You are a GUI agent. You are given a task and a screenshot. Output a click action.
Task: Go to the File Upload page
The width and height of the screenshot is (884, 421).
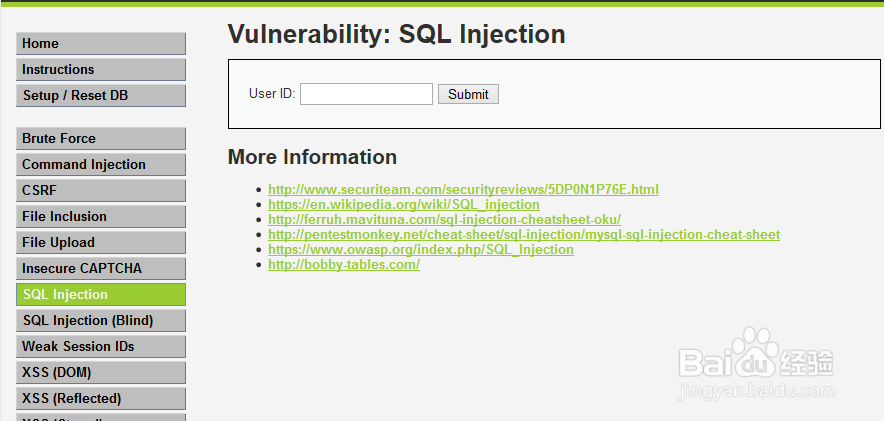tap(101, 242)
